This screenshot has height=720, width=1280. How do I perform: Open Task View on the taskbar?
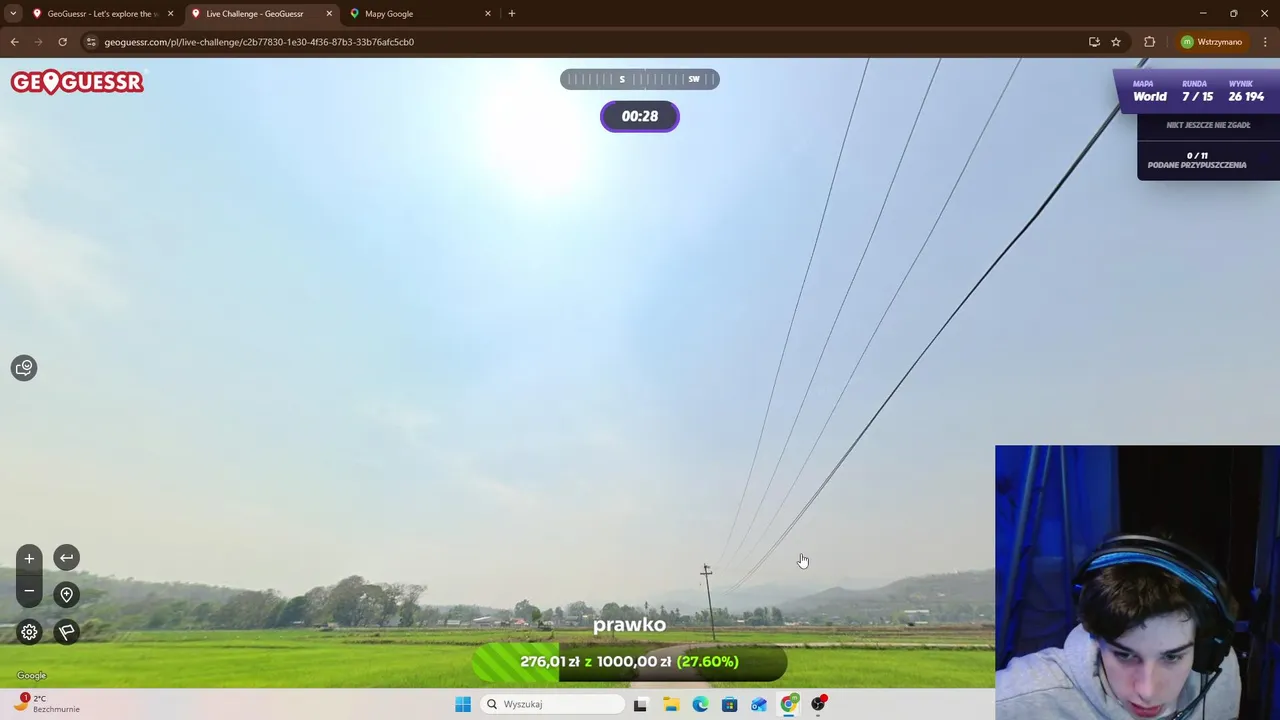click(640, 704)
